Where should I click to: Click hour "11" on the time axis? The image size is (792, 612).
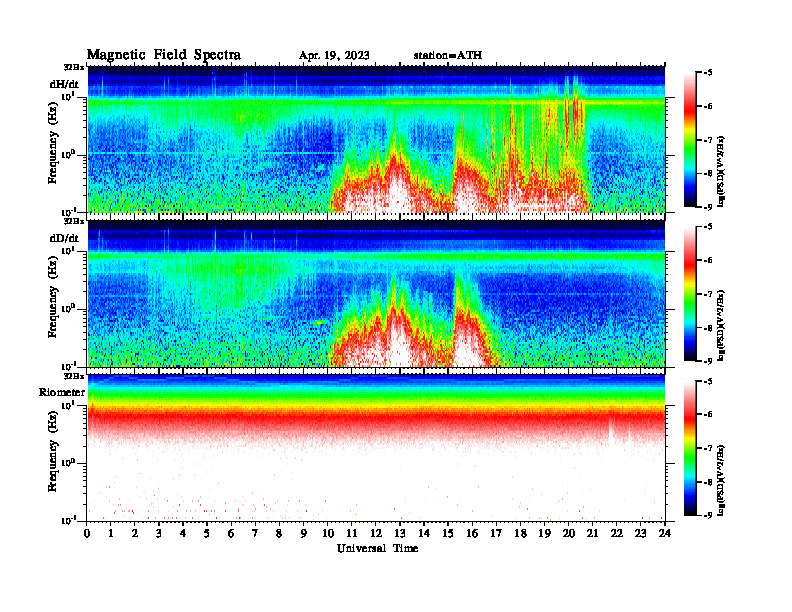[352, 534]
